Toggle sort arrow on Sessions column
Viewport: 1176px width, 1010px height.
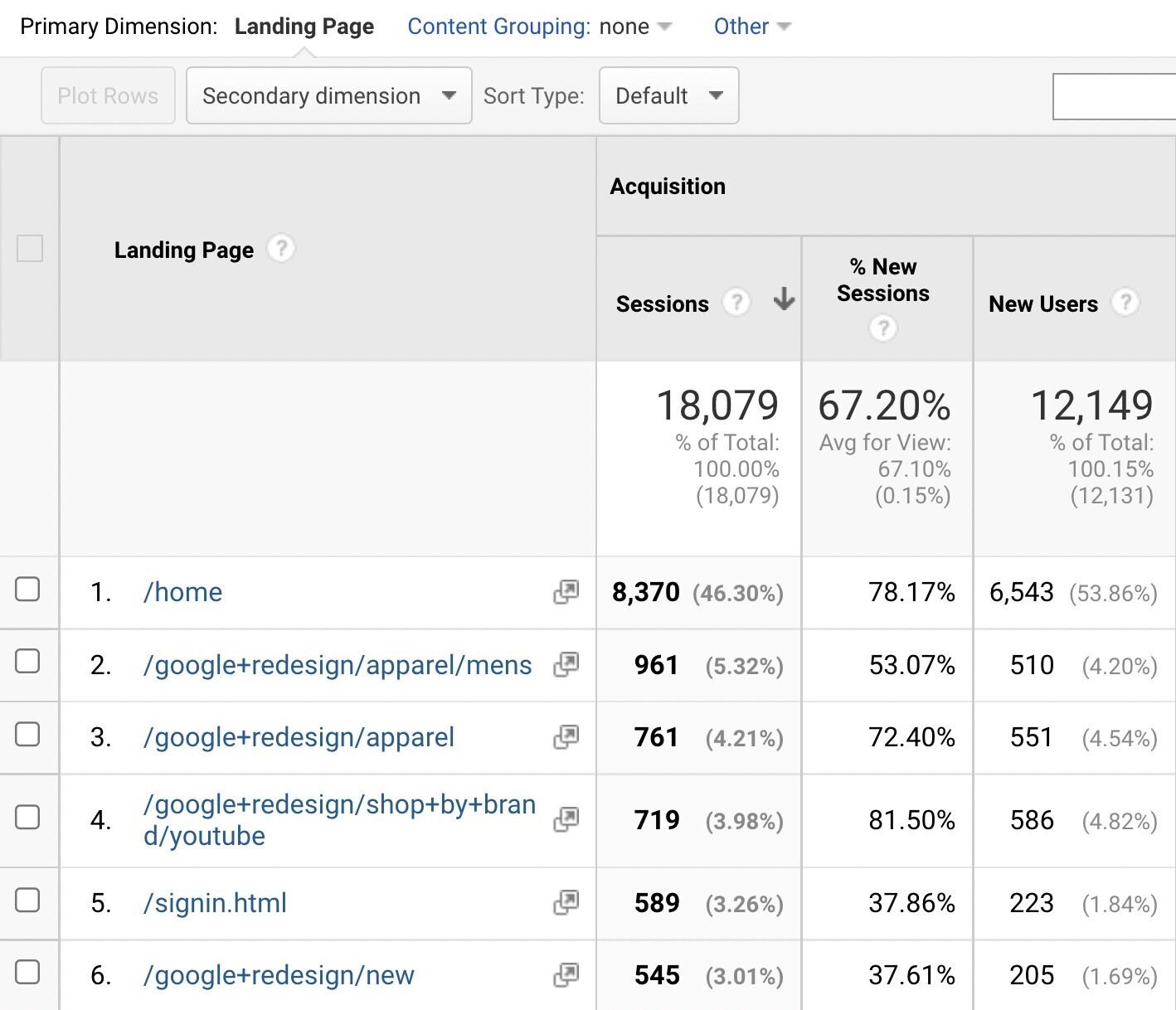tap(784, 299)
